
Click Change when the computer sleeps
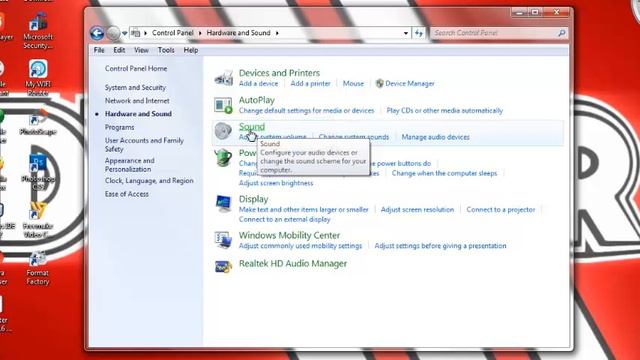[444, 173]
